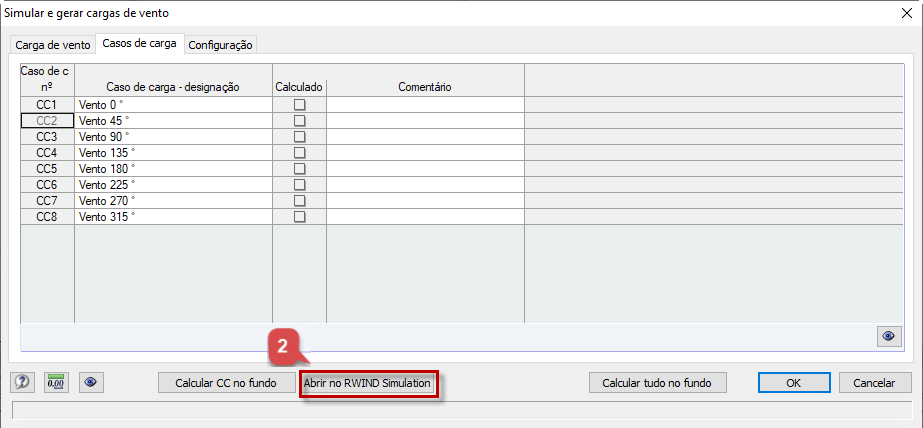
Task: Select row header CC8
Action: coord(47,216)
